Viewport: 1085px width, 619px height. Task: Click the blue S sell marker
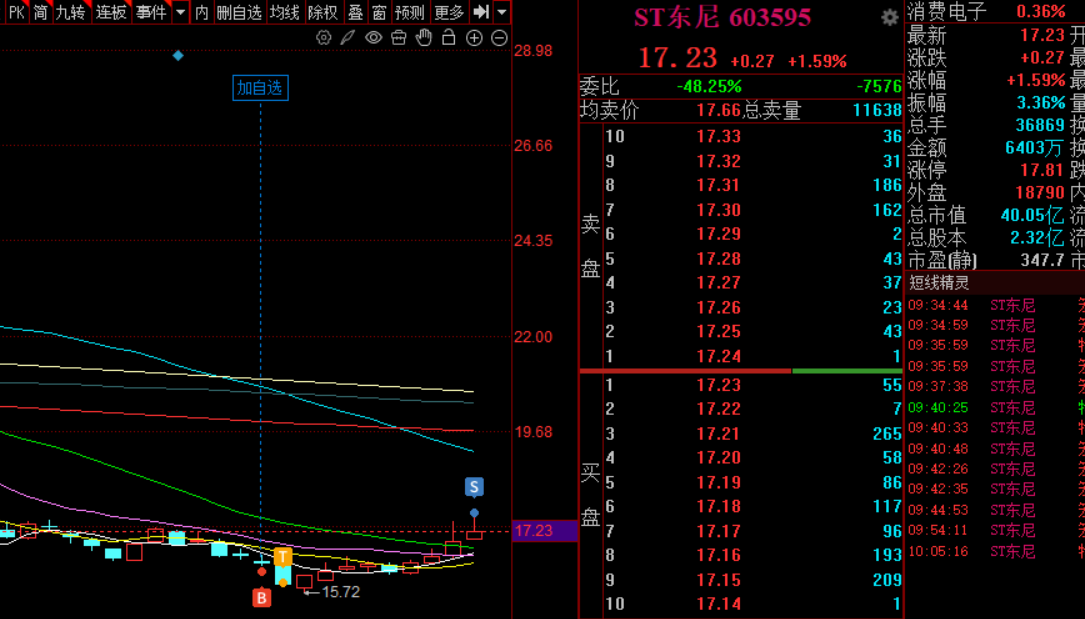474,487
